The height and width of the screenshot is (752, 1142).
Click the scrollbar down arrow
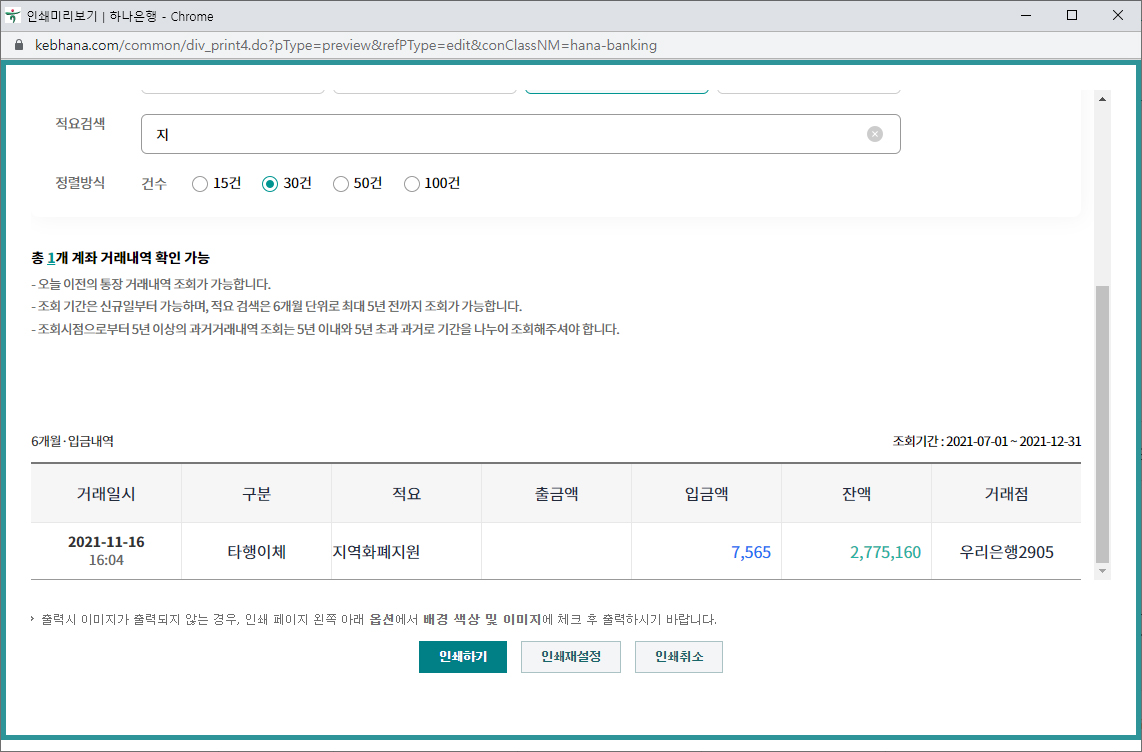[x=1103, y=571]
